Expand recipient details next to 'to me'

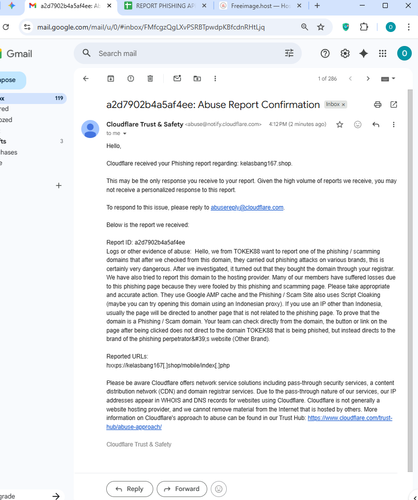click(x=125, y=134)
